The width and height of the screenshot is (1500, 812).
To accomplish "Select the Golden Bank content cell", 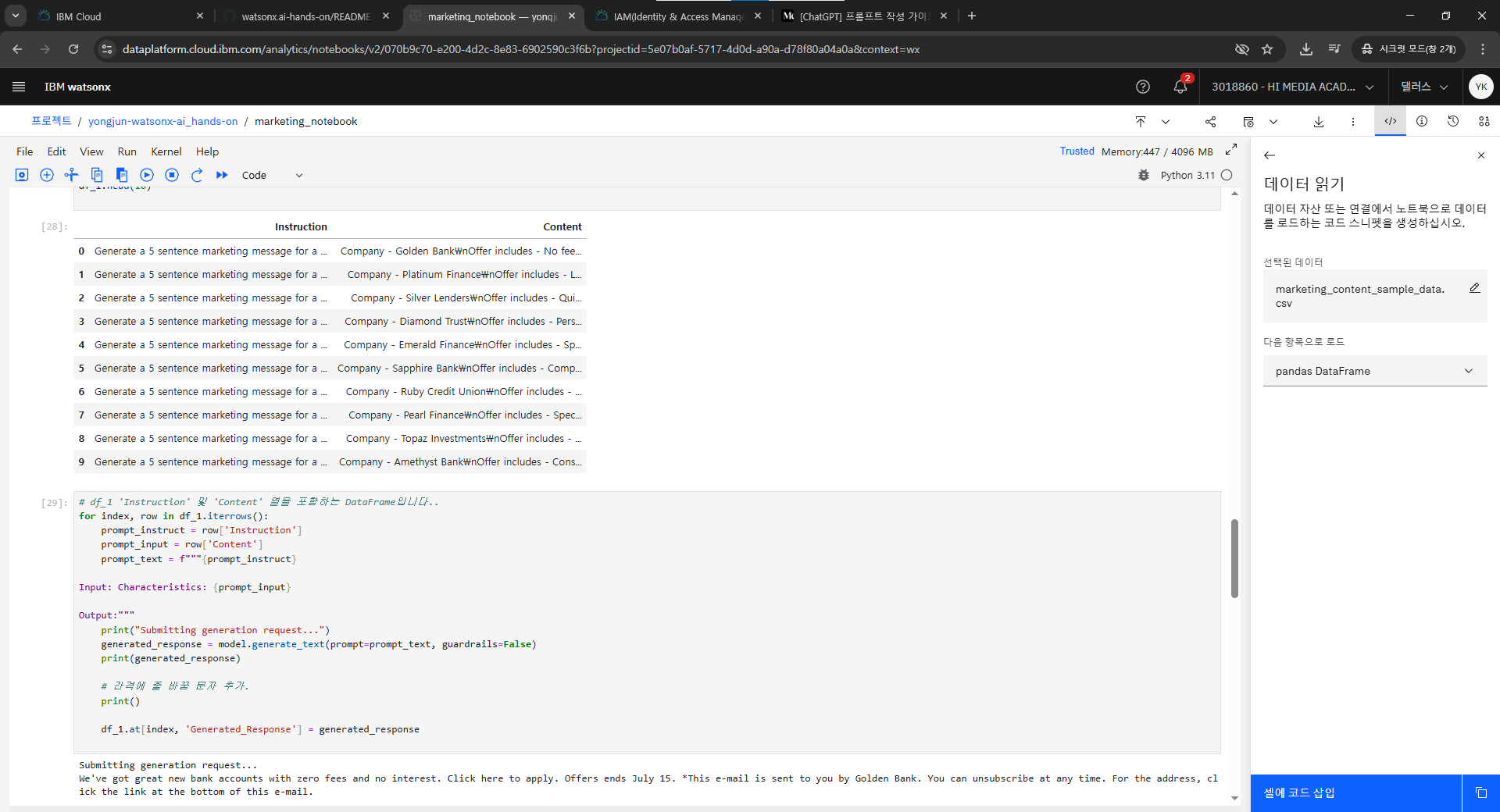I will point(460,251).
